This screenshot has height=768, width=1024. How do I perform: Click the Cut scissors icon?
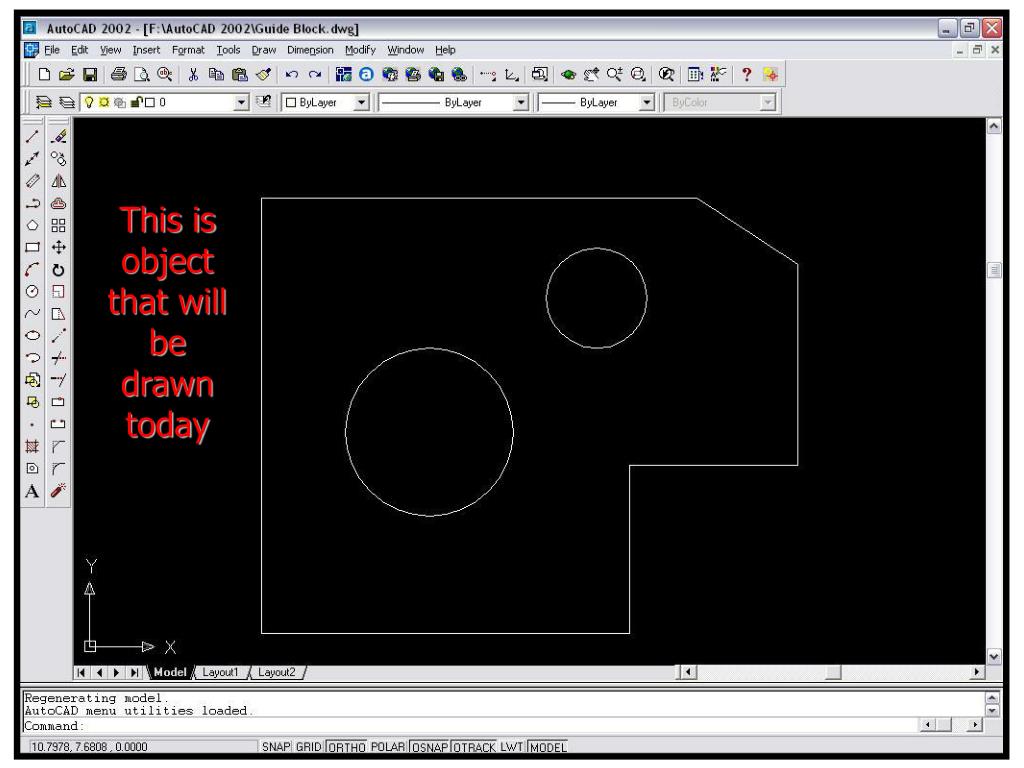pyautogui.click(x=193, y=74)
